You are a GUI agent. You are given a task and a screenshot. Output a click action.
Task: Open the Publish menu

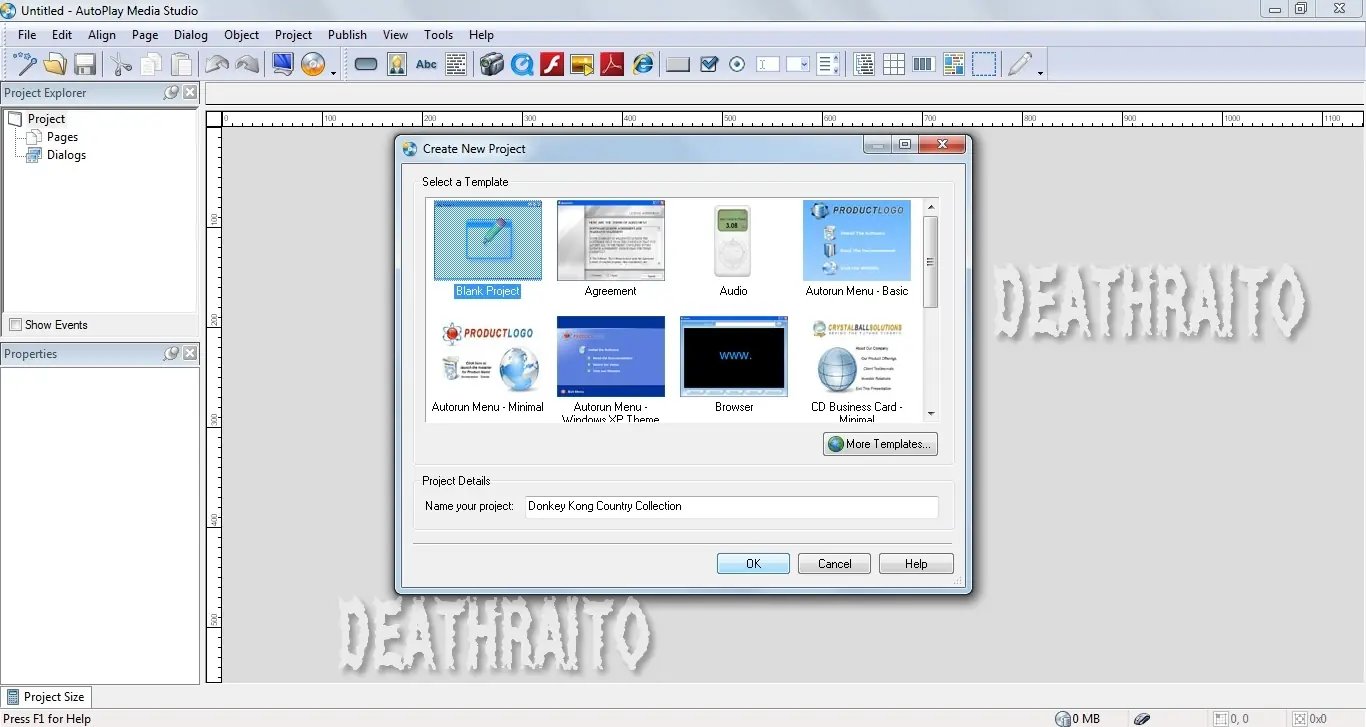coord(347,34)
